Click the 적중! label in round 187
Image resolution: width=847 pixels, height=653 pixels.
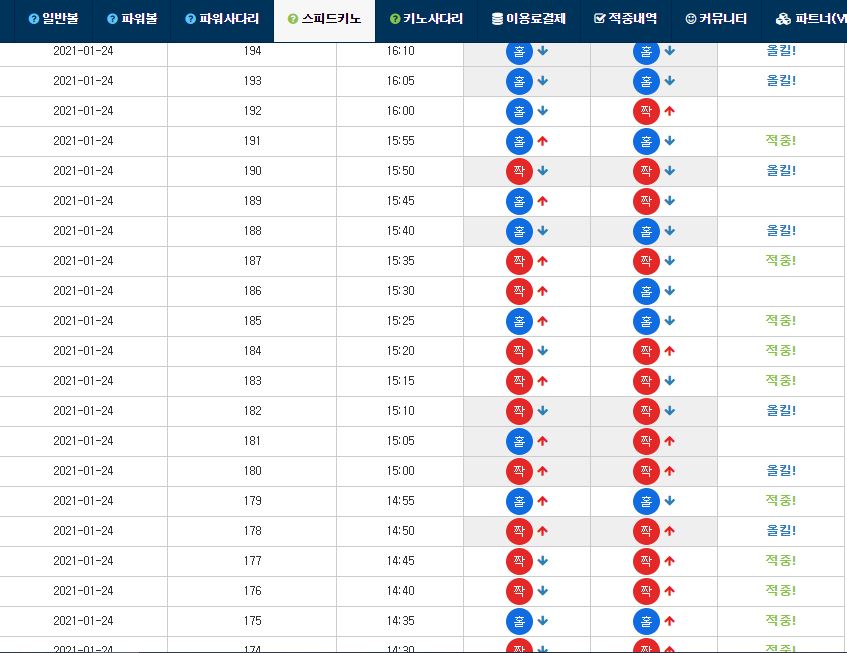pos(781,261)
